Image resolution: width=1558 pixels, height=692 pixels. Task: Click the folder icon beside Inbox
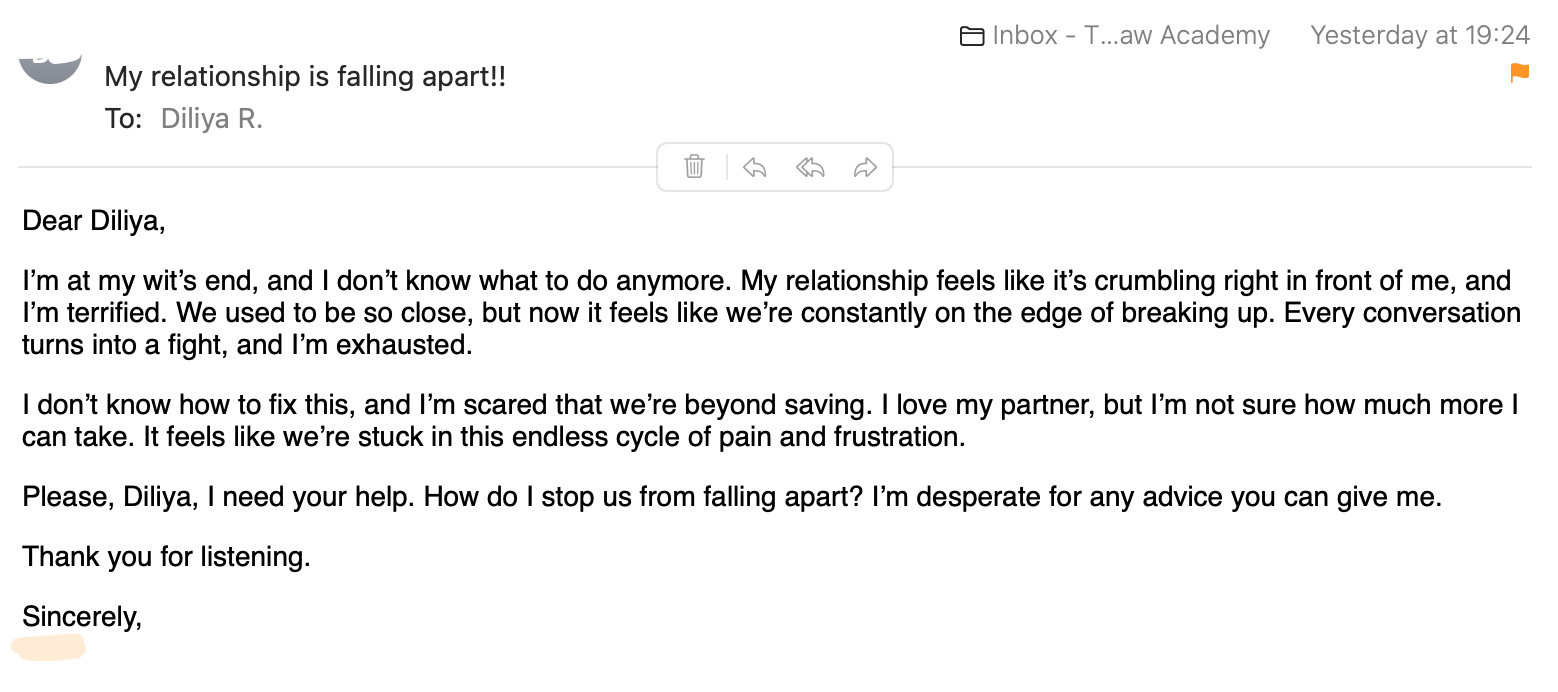pos(971,37)
